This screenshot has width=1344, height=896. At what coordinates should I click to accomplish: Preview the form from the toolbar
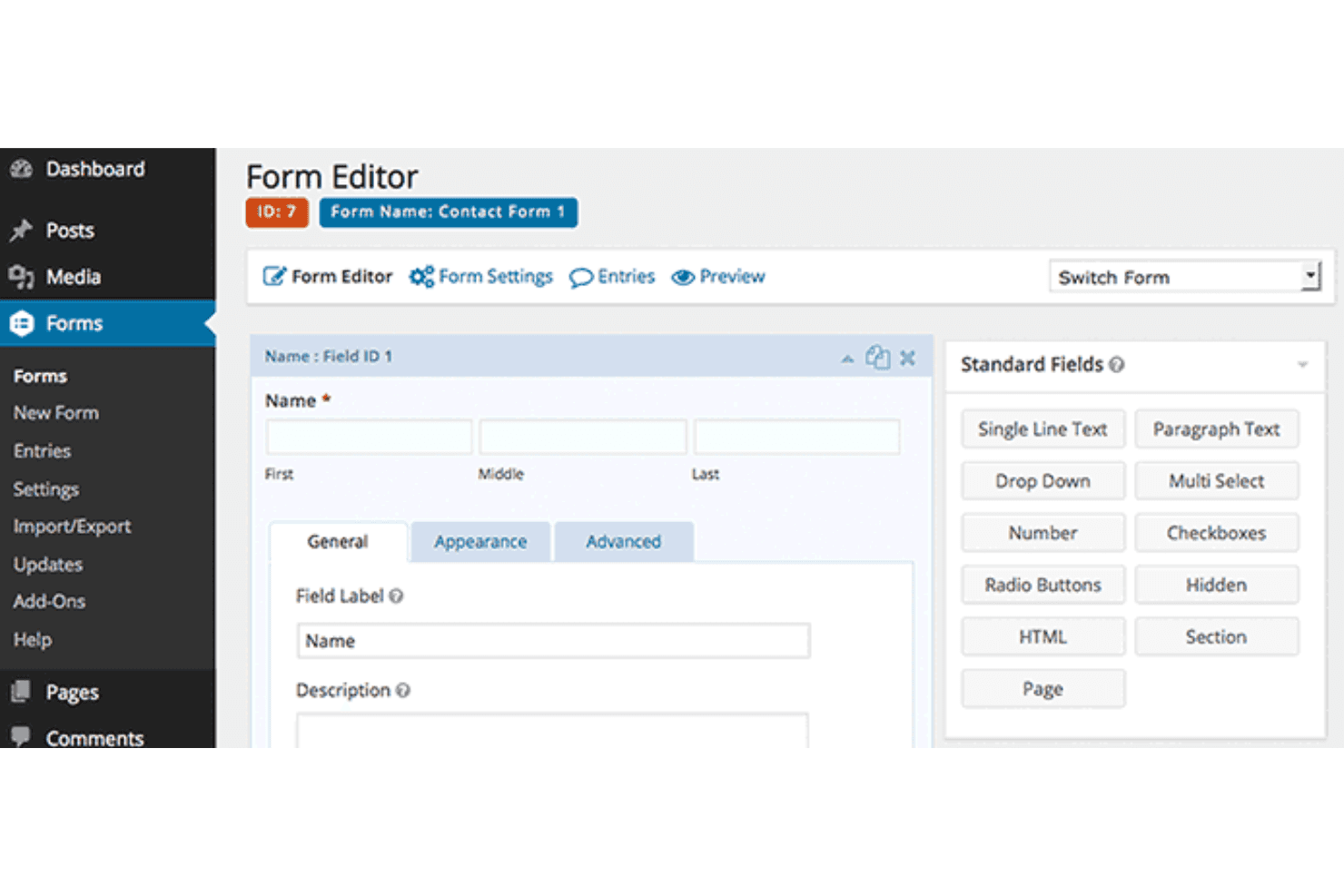pyautogui.click(x=718, y=276)
